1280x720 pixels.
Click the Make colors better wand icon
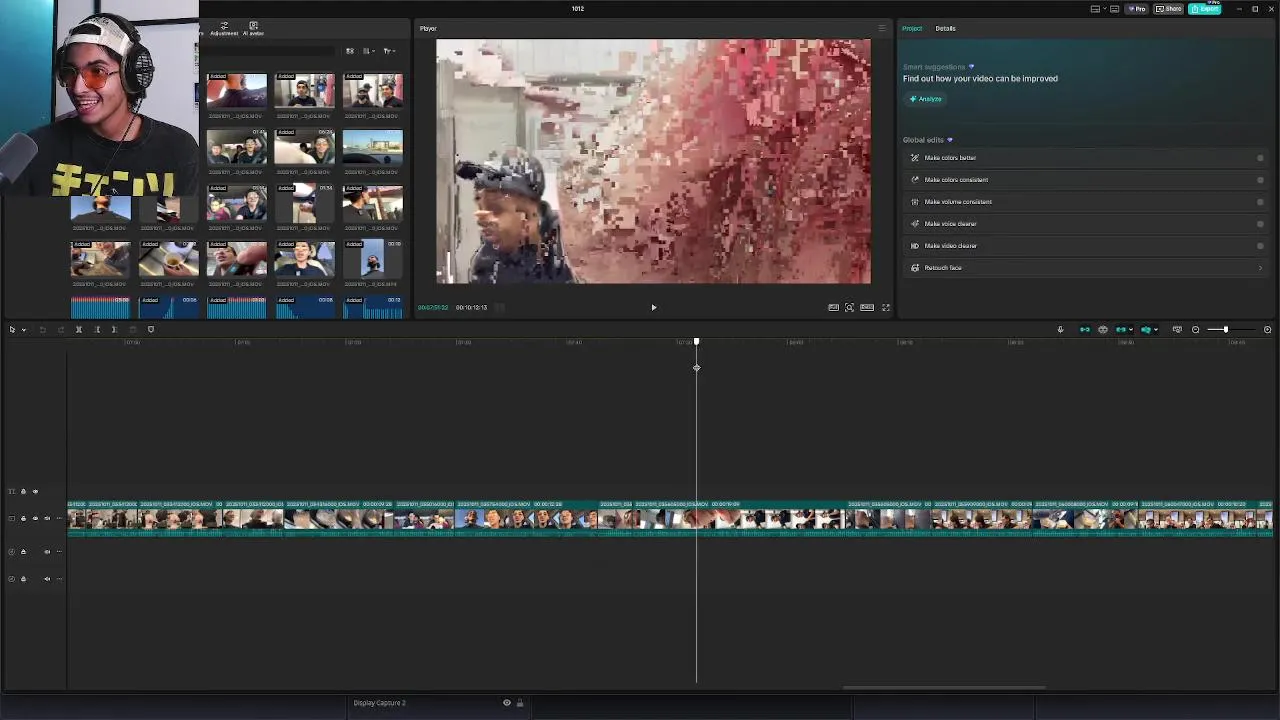(x=914, y=158)
